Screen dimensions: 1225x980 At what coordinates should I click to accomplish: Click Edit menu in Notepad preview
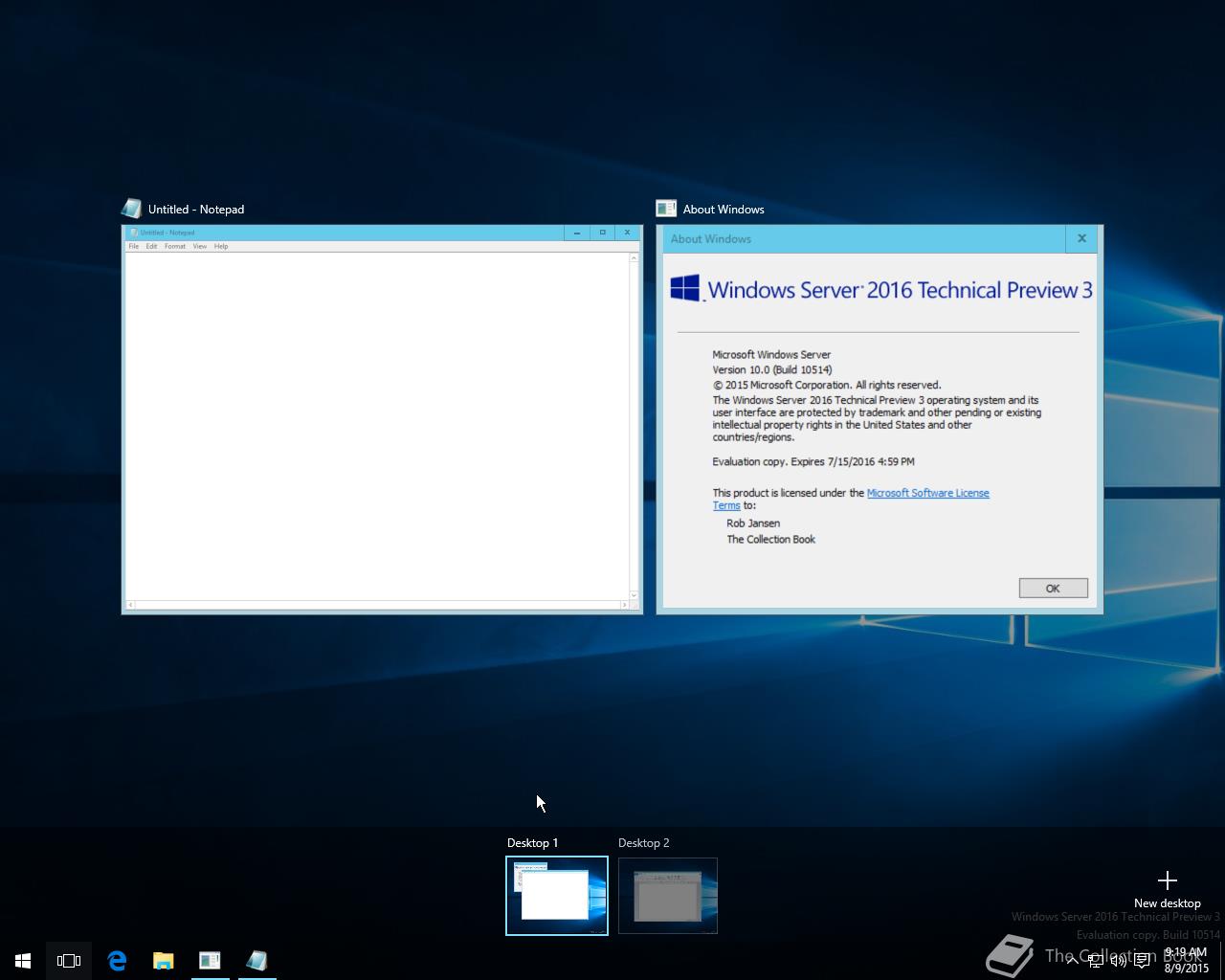point(151,246)
